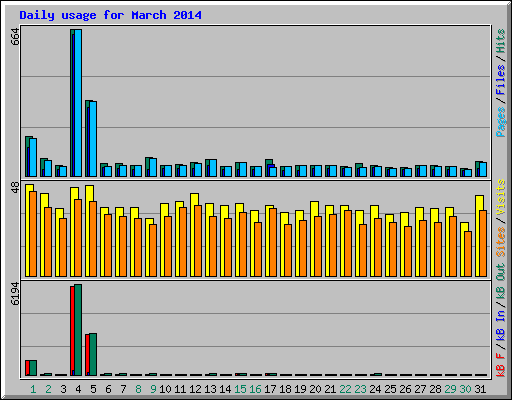Select day 12 label on the x-axis
The image size is (512, 400).
tap(195, 389)
